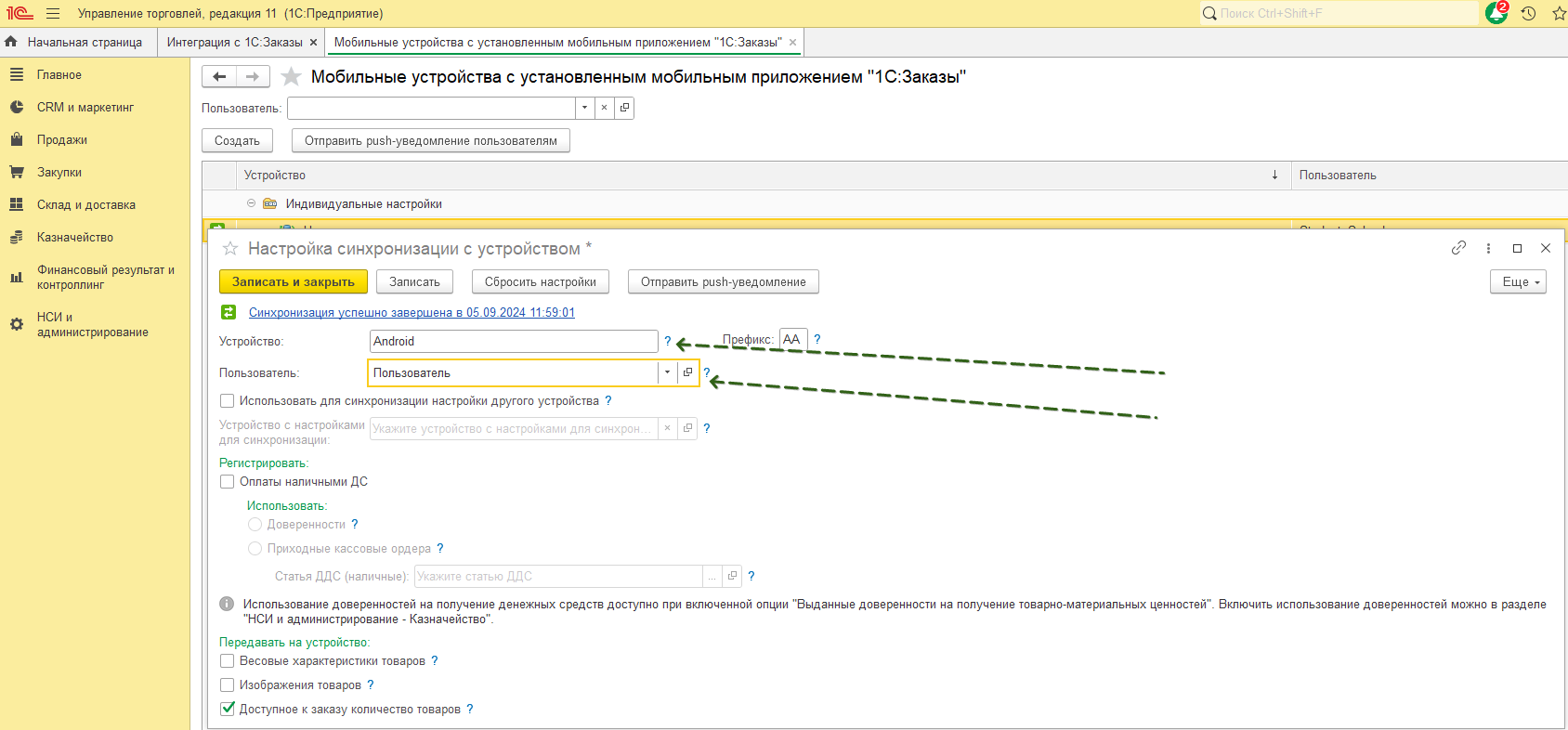Screen dimensions: 1568x730
Task: Enable Изображения товаров transfer
Action: (x=227, y=685)
